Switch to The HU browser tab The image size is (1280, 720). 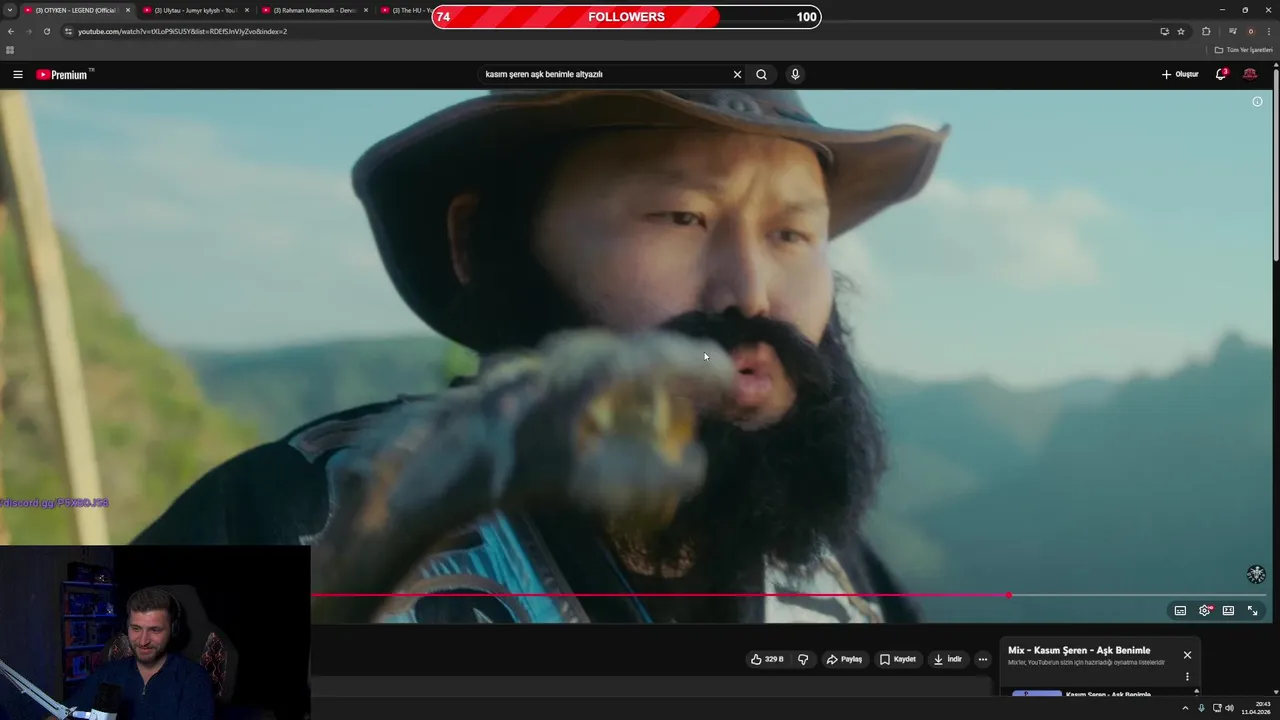[x=404, y=10]
